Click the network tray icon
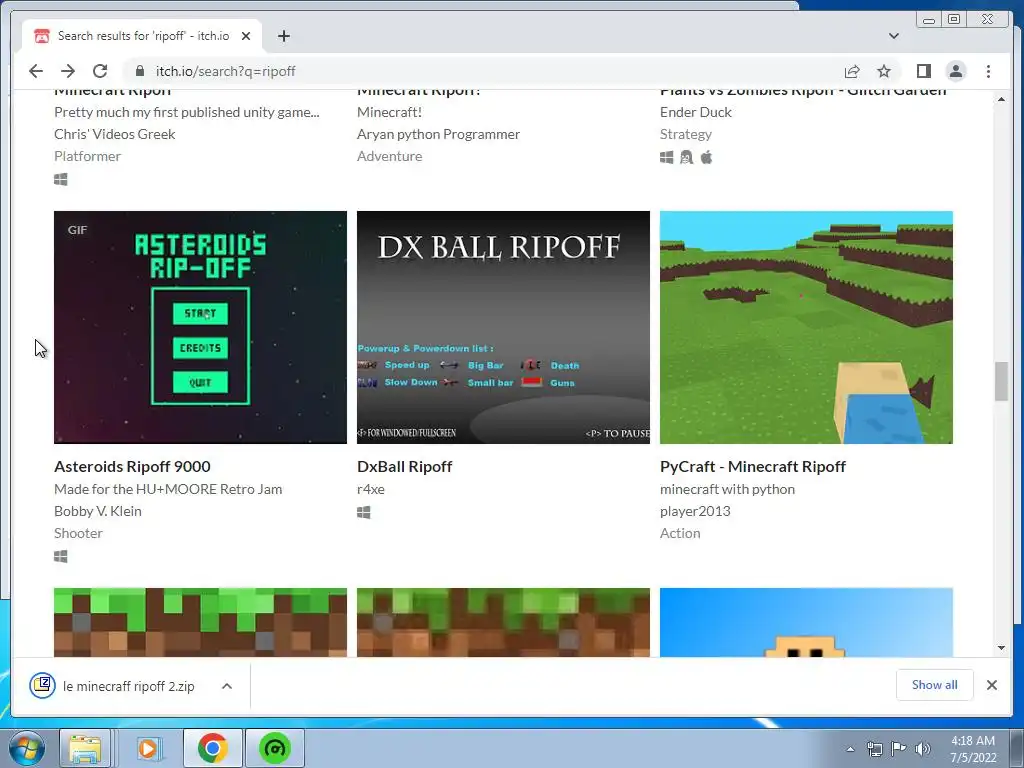 874,749
